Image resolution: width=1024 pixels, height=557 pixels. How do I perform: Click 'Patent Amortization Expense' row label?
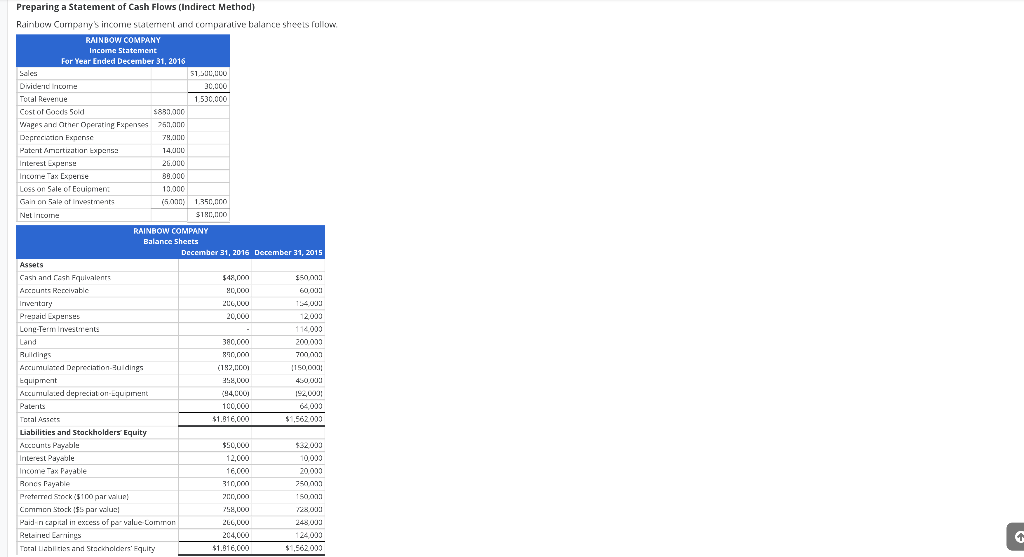(69, 151)
